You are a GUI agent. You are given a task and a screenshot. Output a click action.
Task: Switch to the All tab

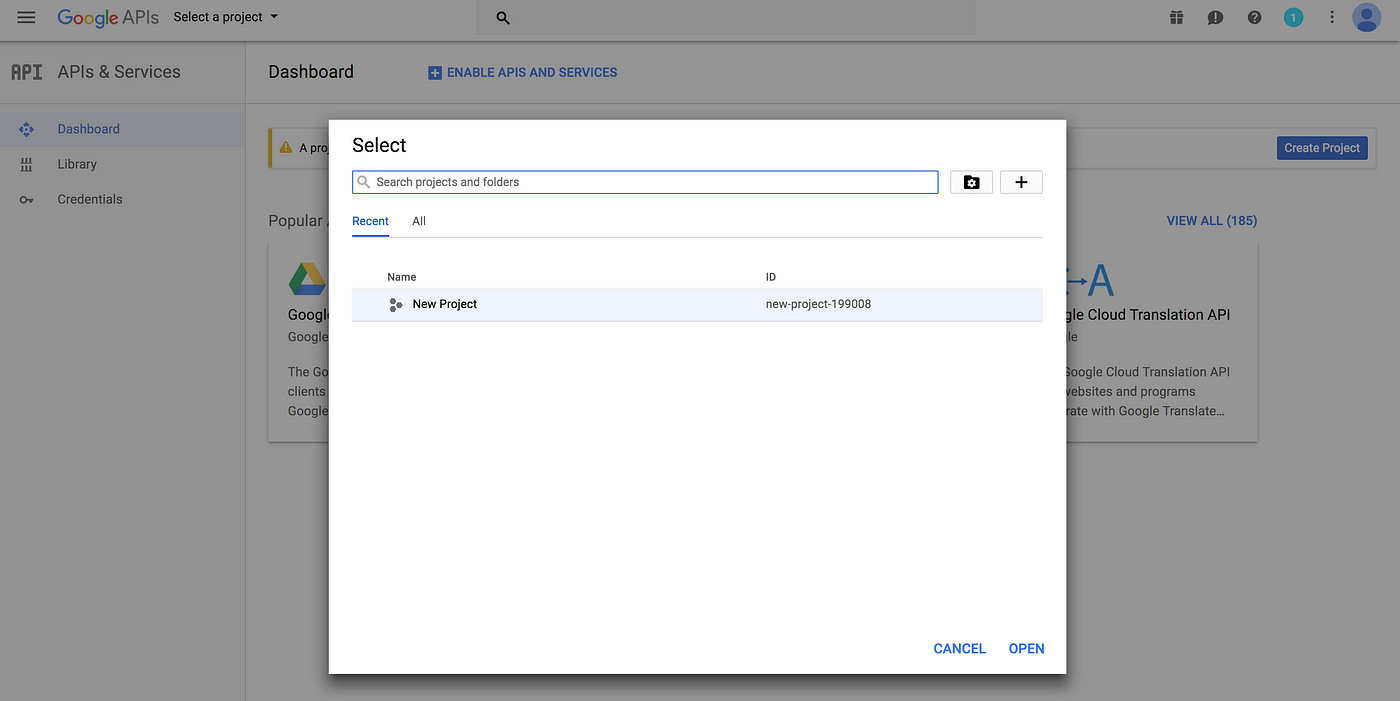419,221
